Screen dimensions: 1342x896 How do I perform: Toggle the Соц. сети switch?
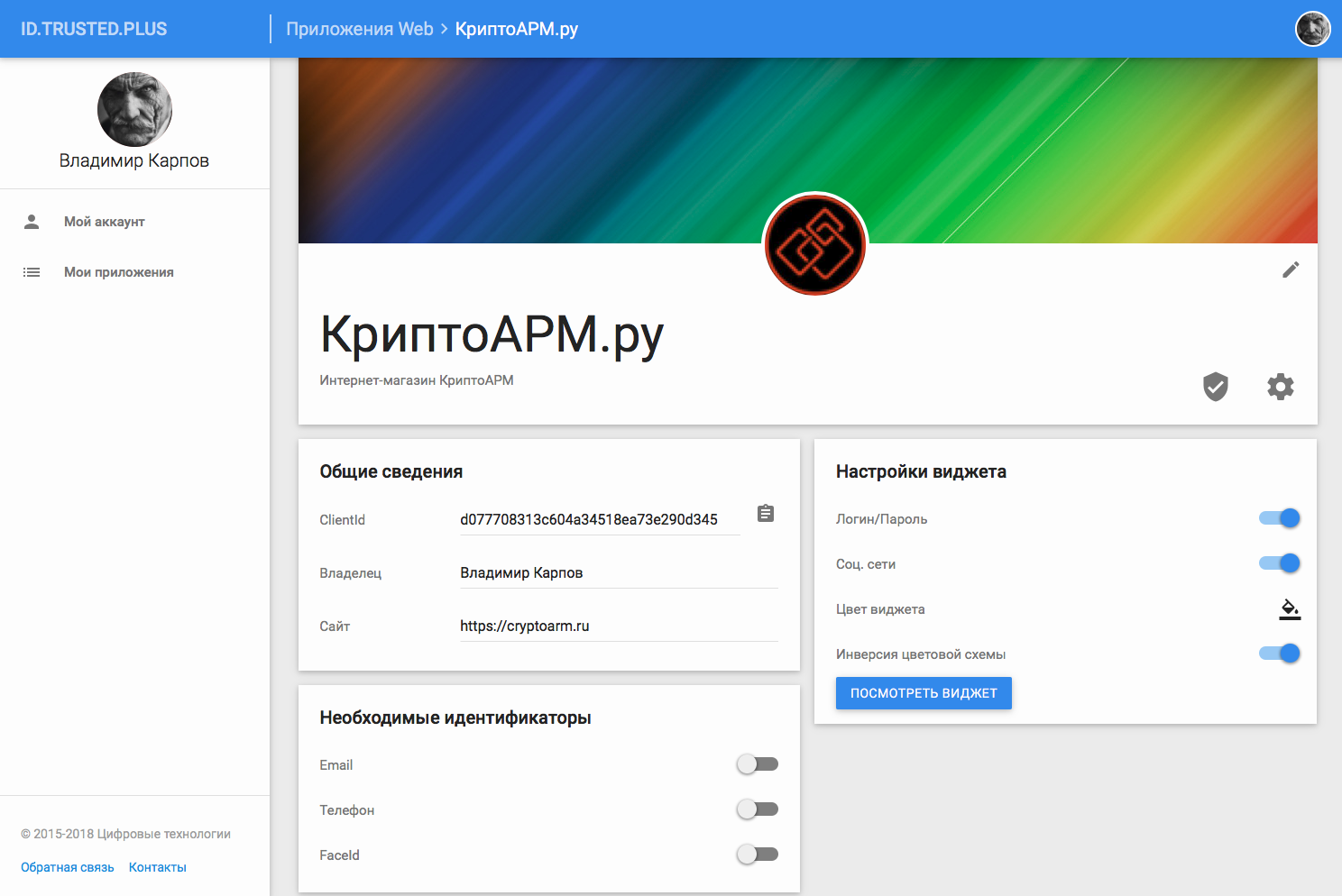1280,563
